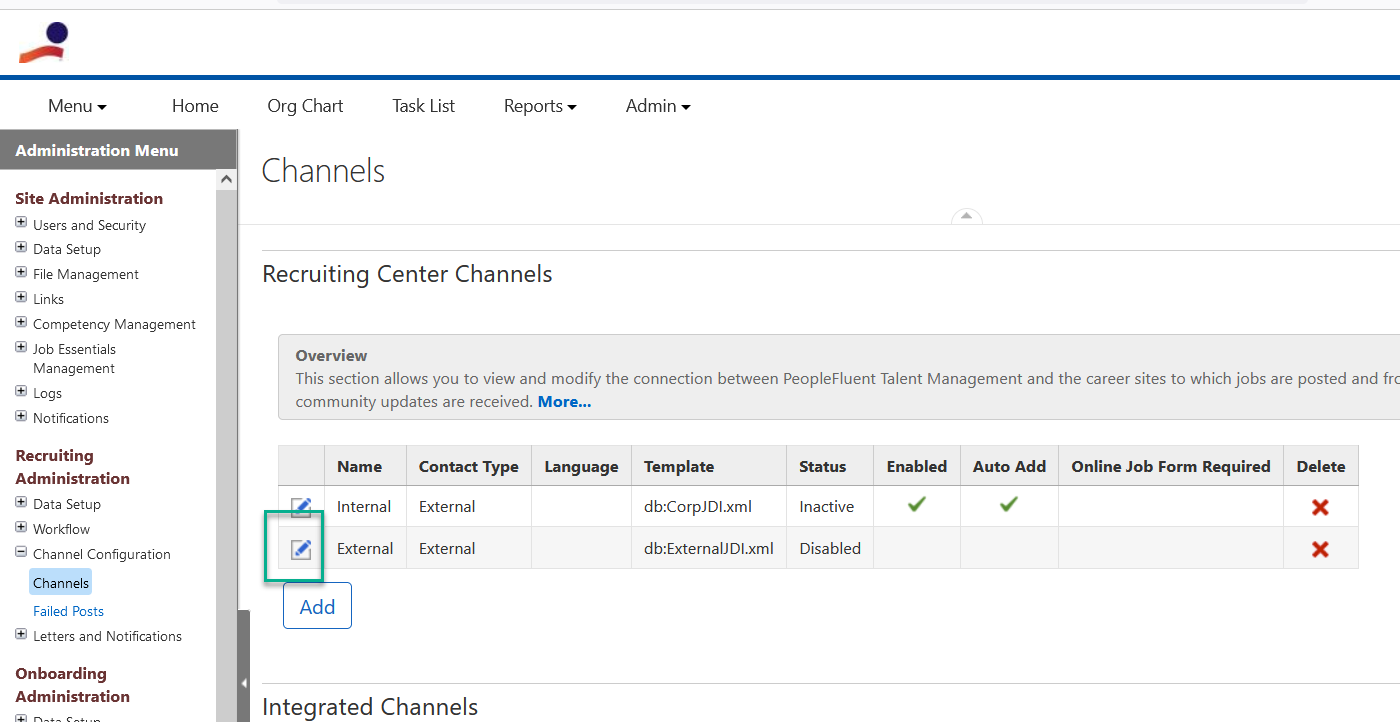Image resolution: width=1400 pixels, height=722 pixels.
Task: Expand Links tree node
Action: [x=21, y=297]
